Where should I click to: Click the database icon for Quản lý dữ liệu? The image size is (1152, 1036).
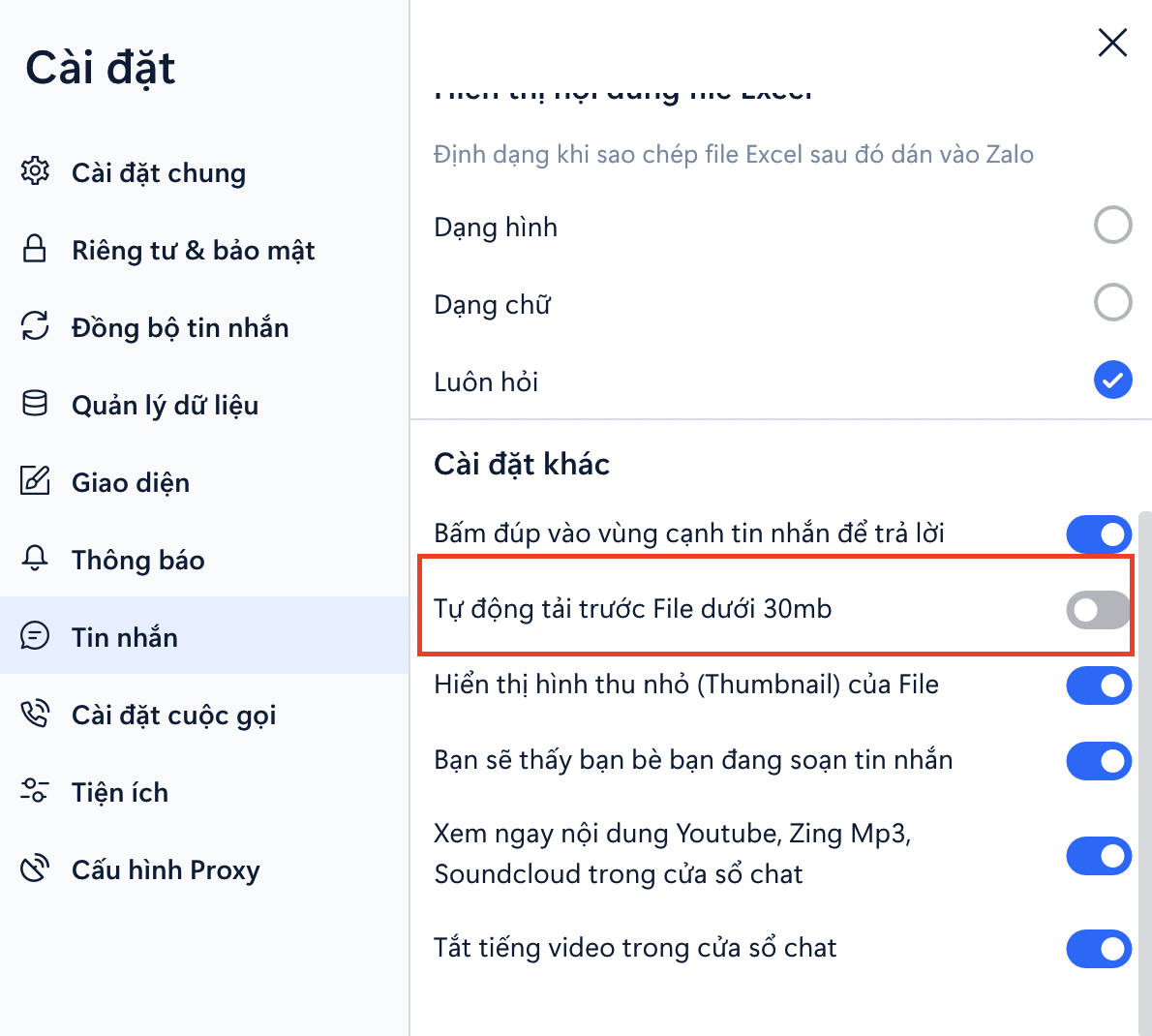tap(35, 404)
